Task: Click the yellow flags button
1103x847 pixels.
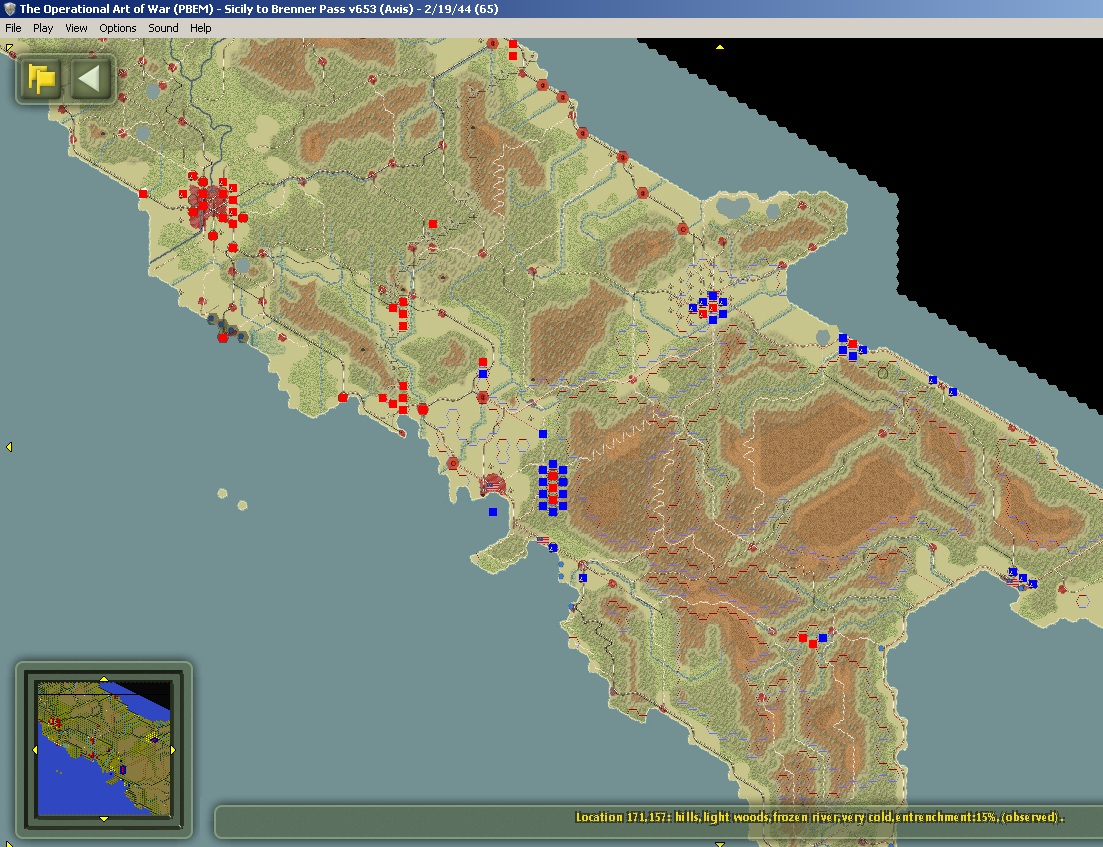Action: (x=42, y=78)
